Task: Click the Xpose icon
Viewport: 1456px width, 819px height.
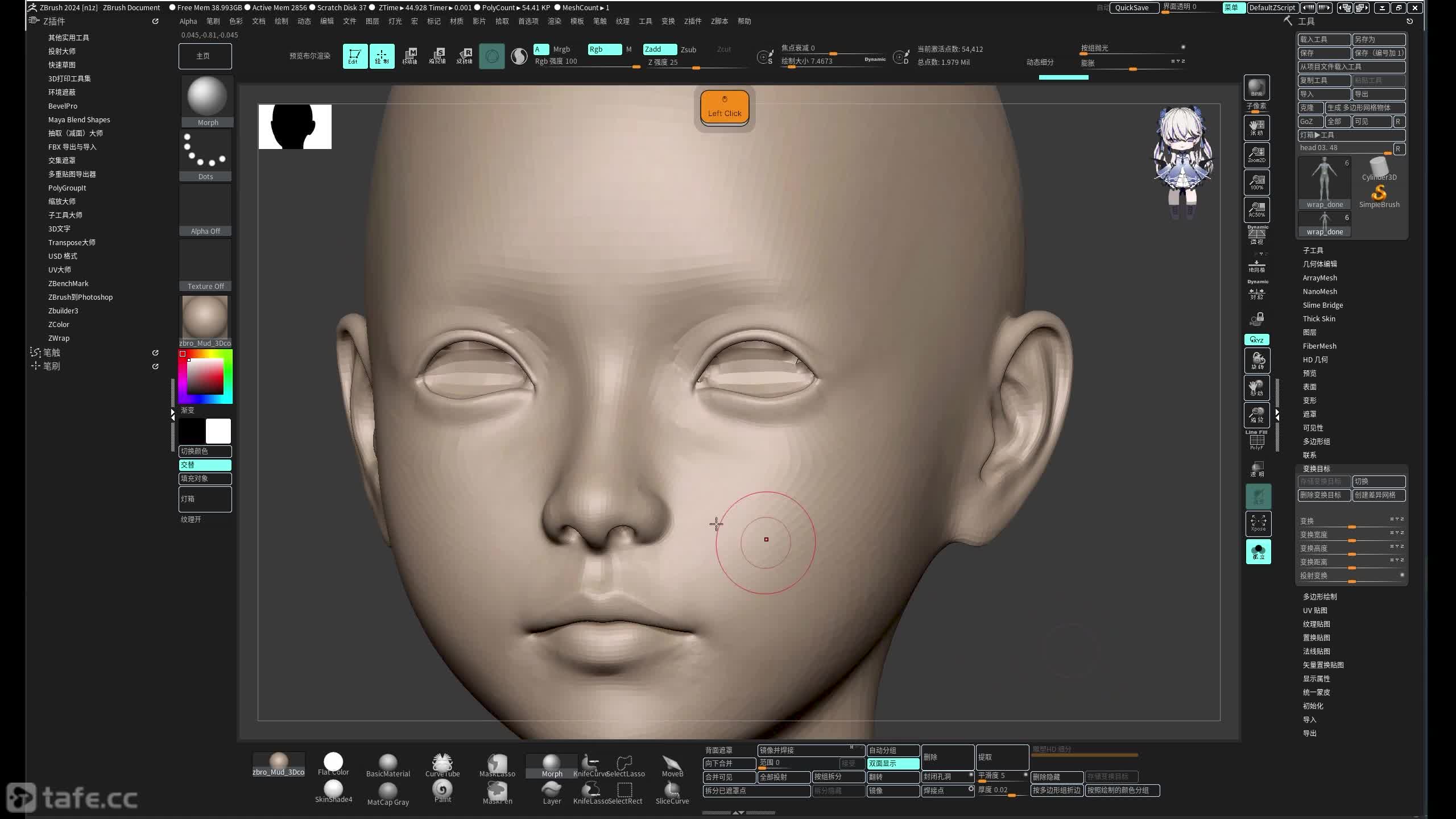Action: (1258, 523)
